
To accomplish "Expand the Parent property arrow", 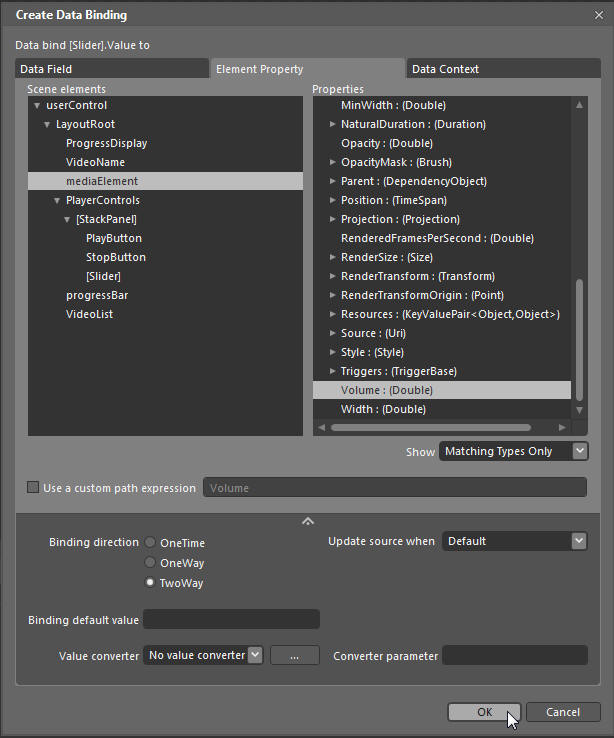I will click(x=333, y=181).
